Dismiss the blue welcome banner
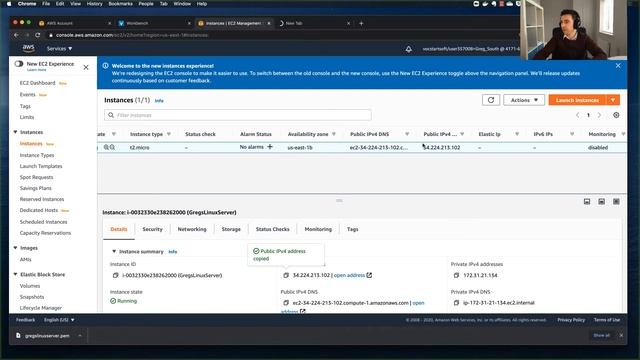 pos(618,65)
